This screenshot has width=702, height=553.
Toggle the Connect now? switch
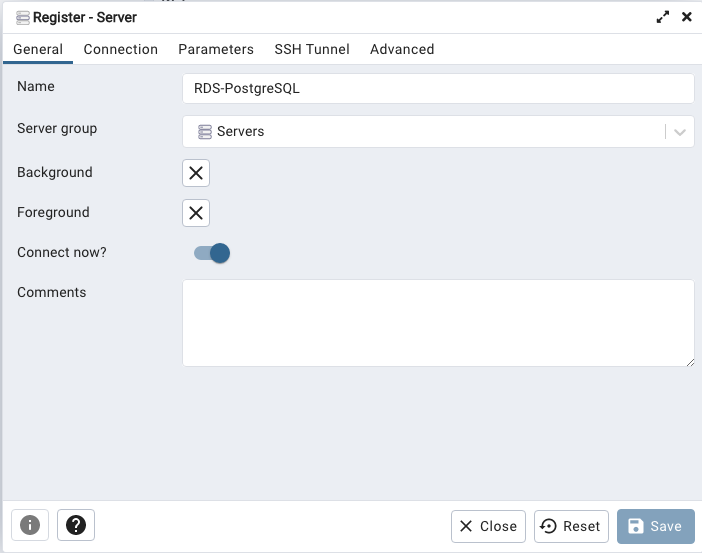pyautogui.click(x=212, y=253)
